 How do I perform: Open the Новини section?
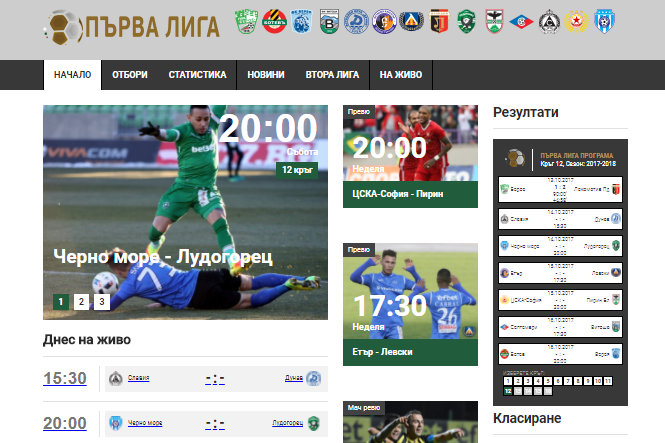[x=266, y=75]
